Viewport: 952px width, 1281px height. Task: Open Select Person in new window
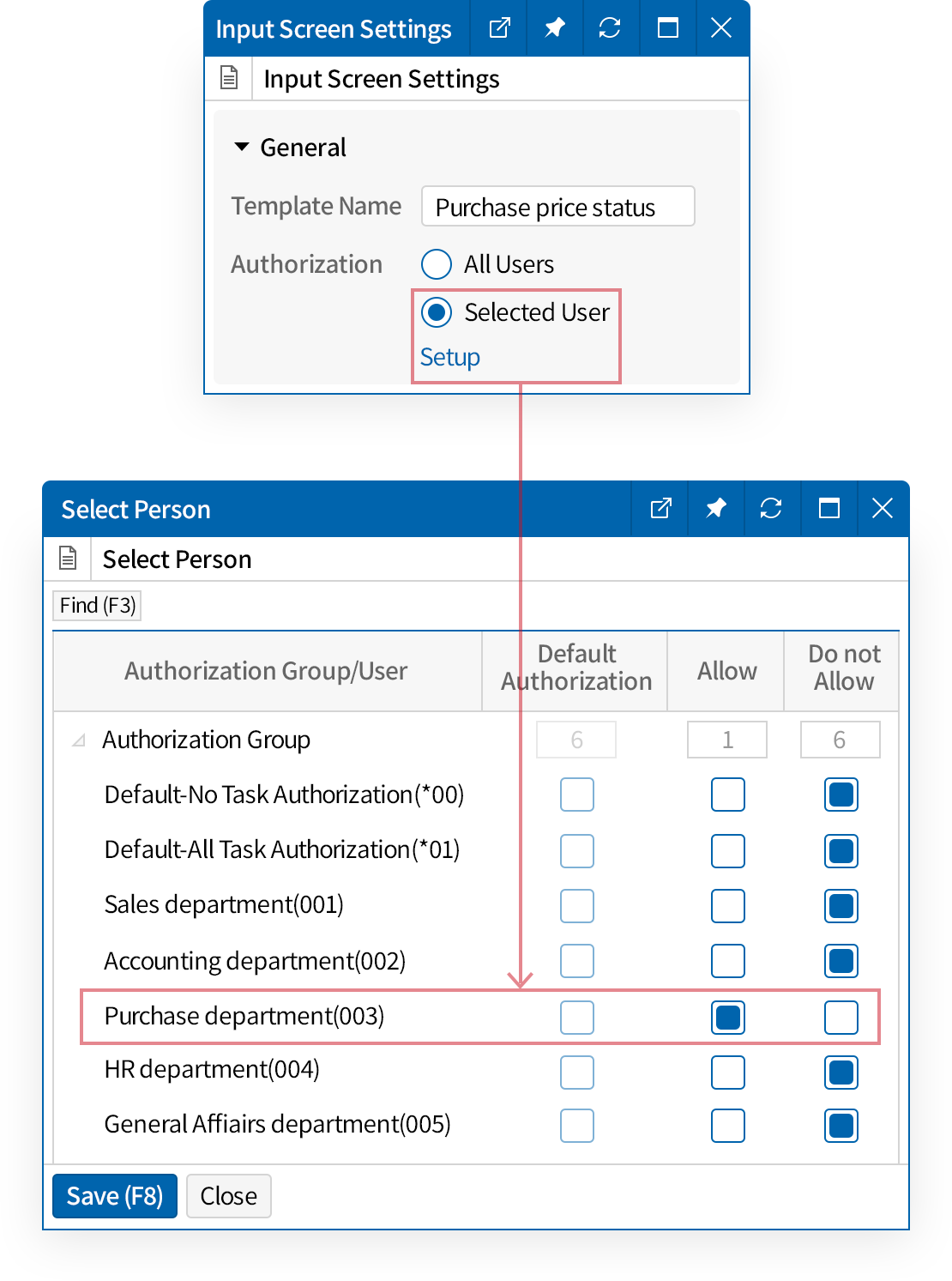[660, 509]
